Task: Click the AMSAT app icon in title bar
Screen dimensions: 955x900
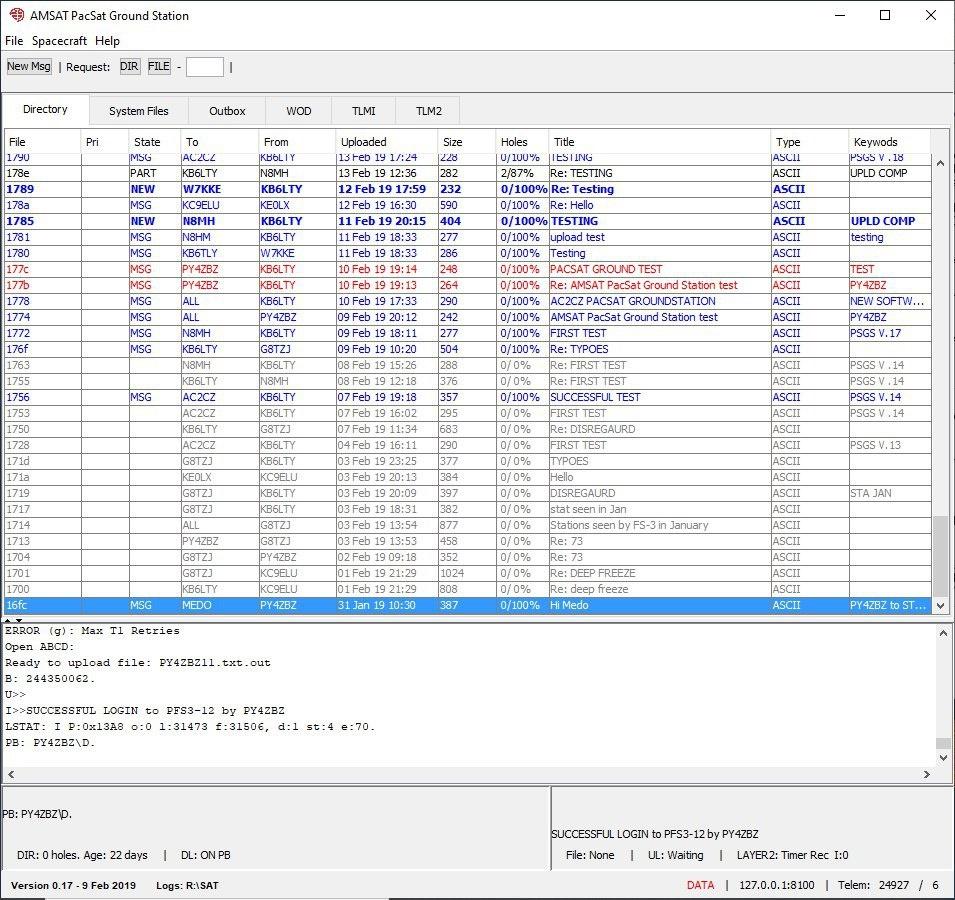Action: tap(16, 15)
